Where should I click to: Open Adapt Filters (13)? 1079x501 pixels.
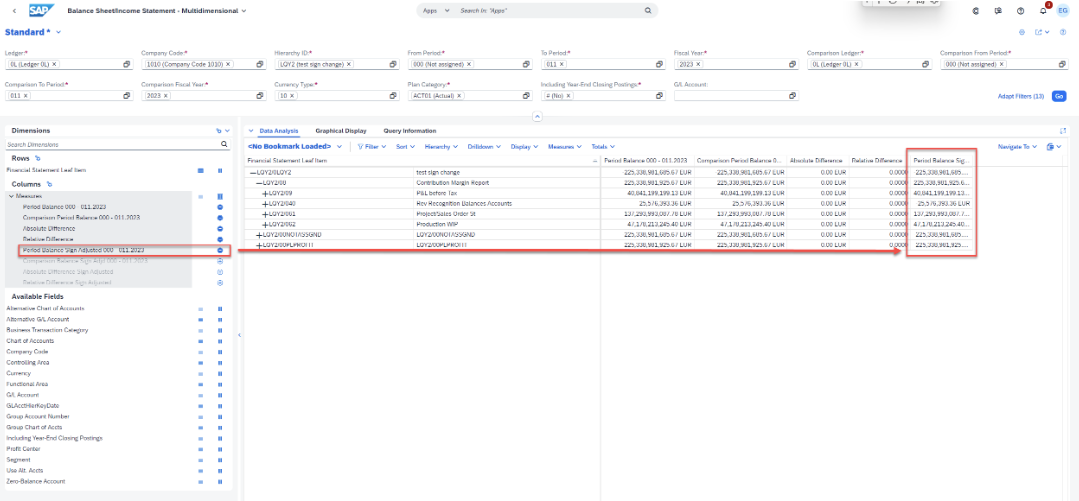pyautogui.click(x=1021, y=96)
